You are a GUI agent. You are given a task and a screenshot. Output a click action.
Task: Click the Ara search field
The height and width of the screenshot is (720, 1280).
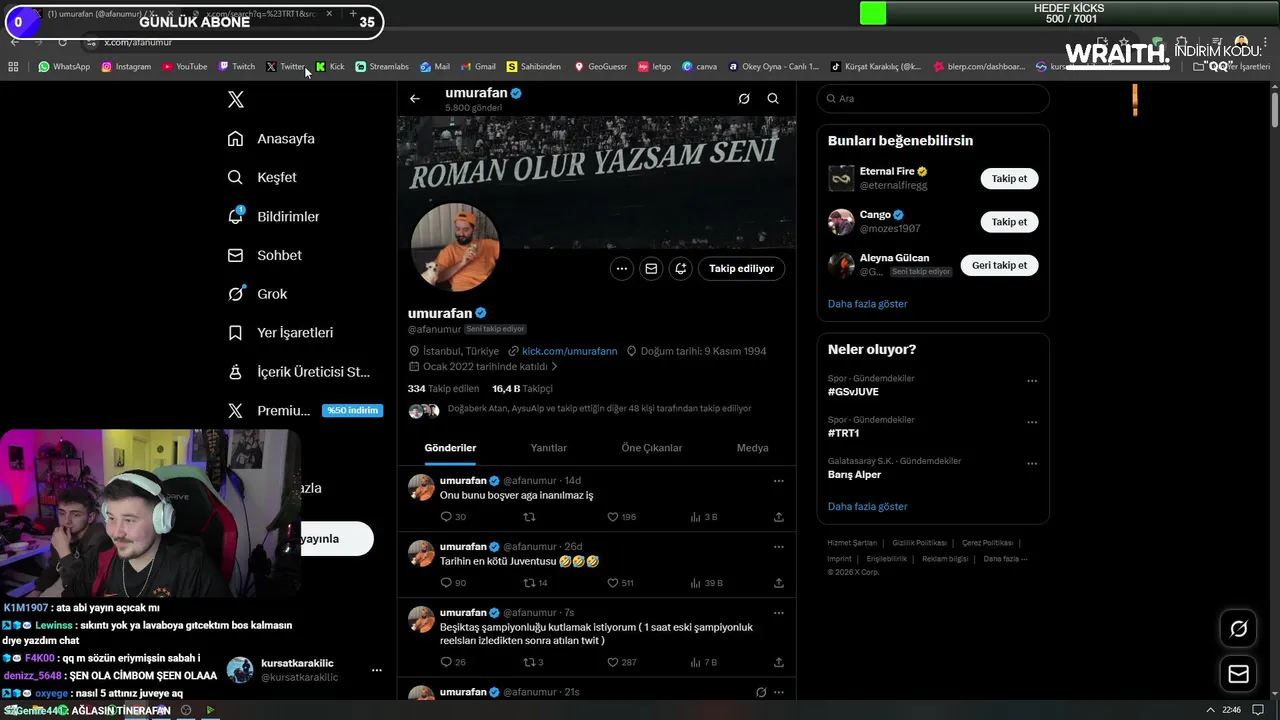tap(933, 99)
